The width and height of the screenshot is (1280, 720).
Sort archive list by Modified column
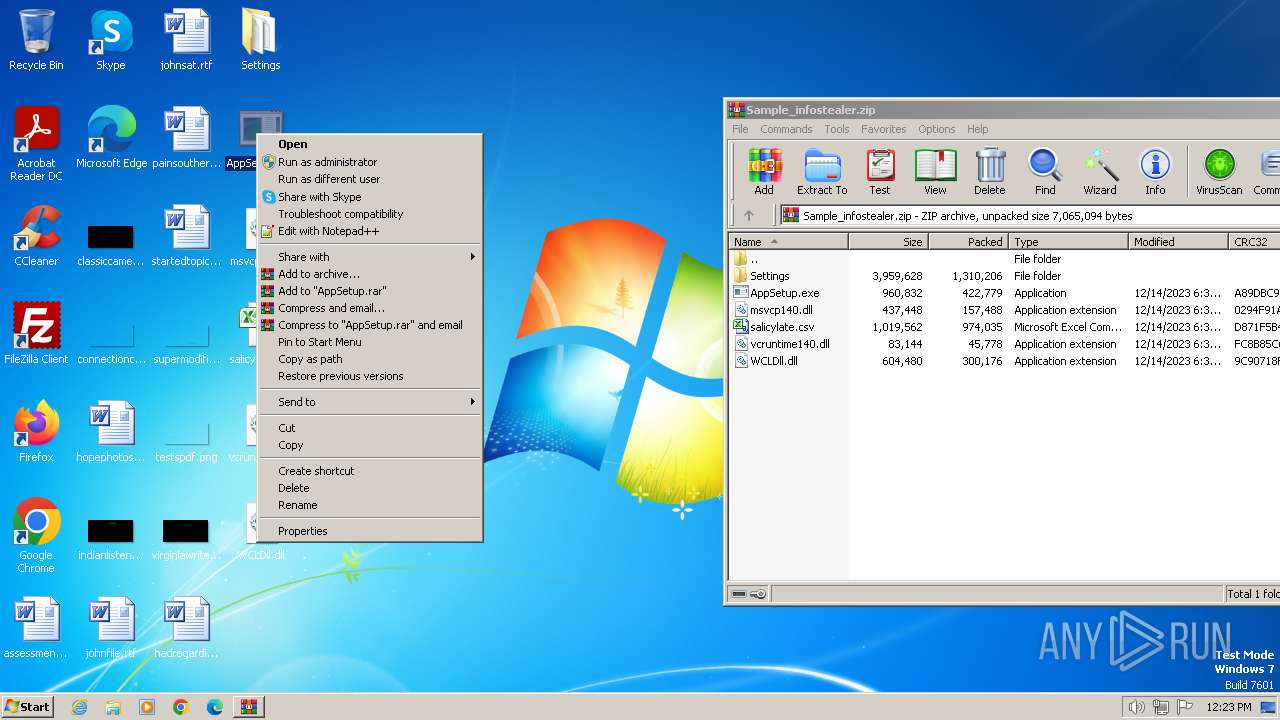point(1178,242)
